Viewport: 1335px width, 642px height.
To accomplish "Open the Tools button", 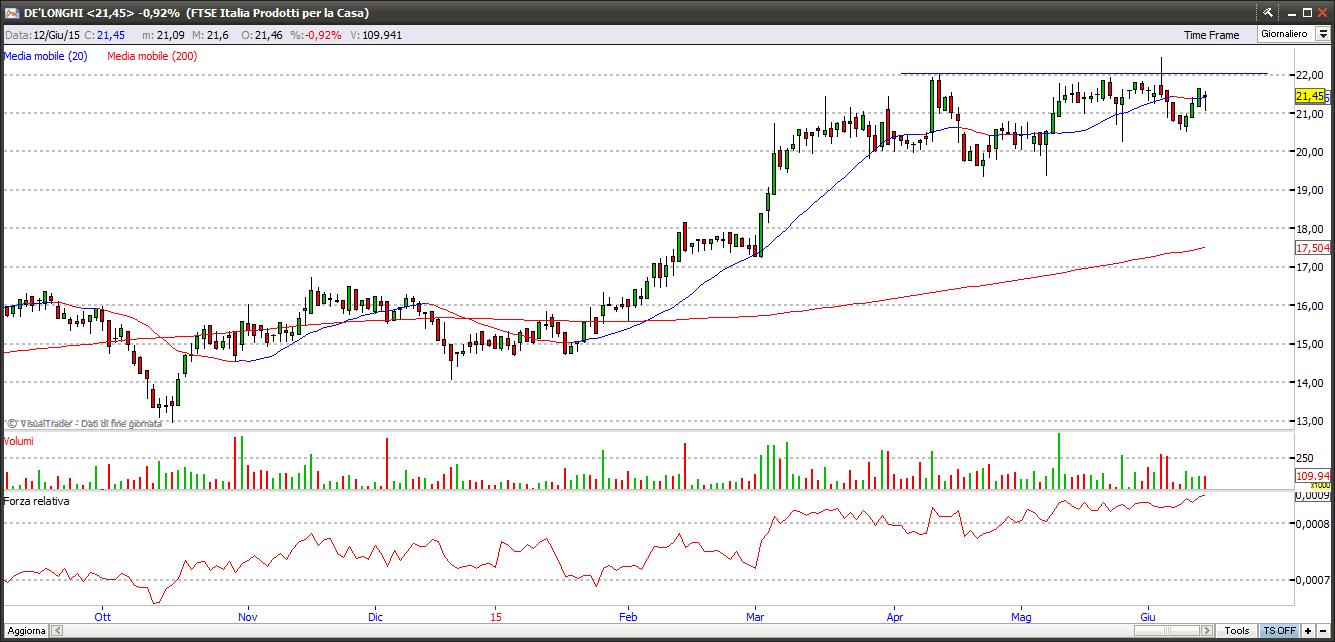I will [1237, 631].
